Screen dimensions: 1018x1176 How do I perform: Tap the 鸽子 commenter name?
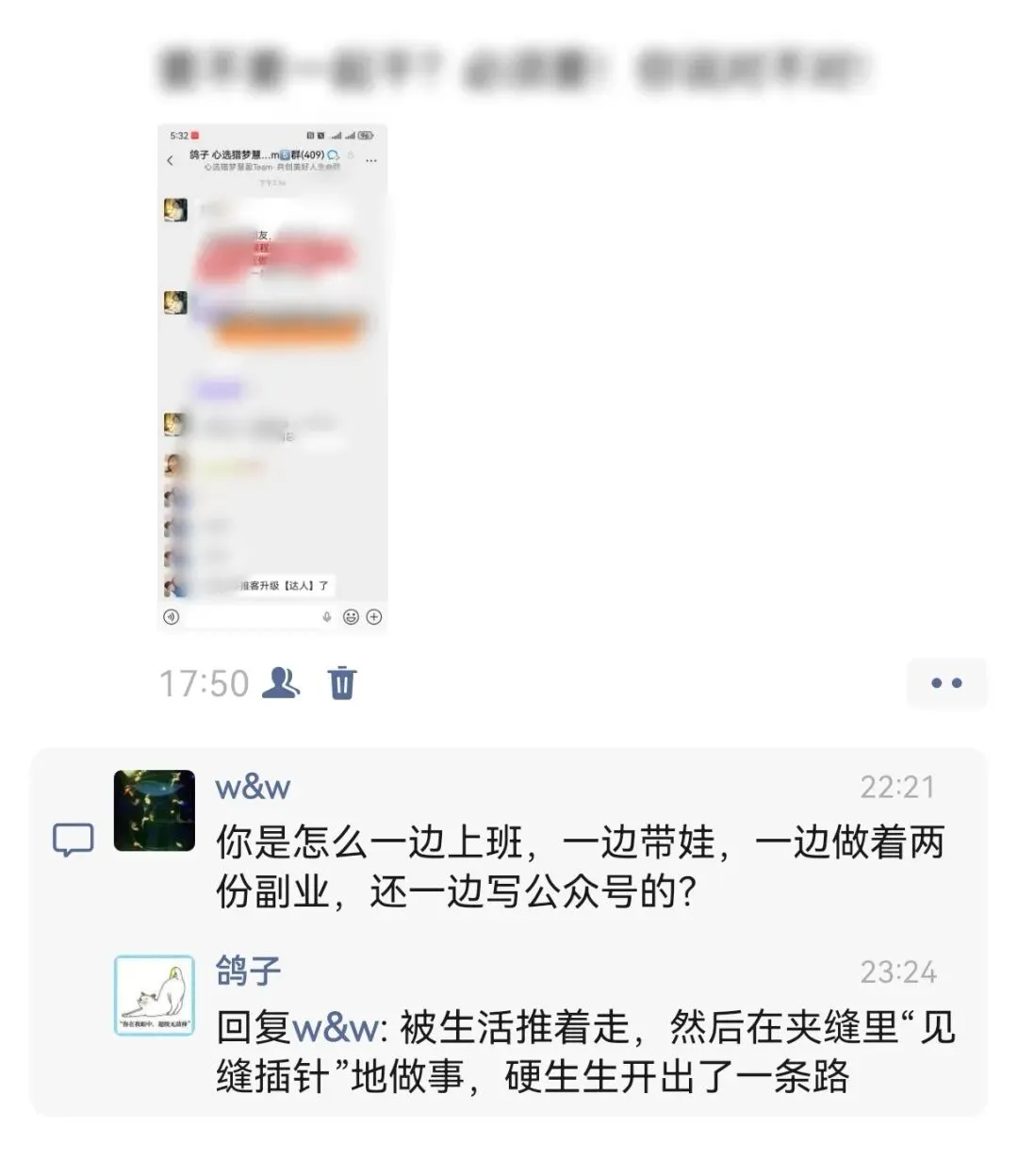pos(249,971)
